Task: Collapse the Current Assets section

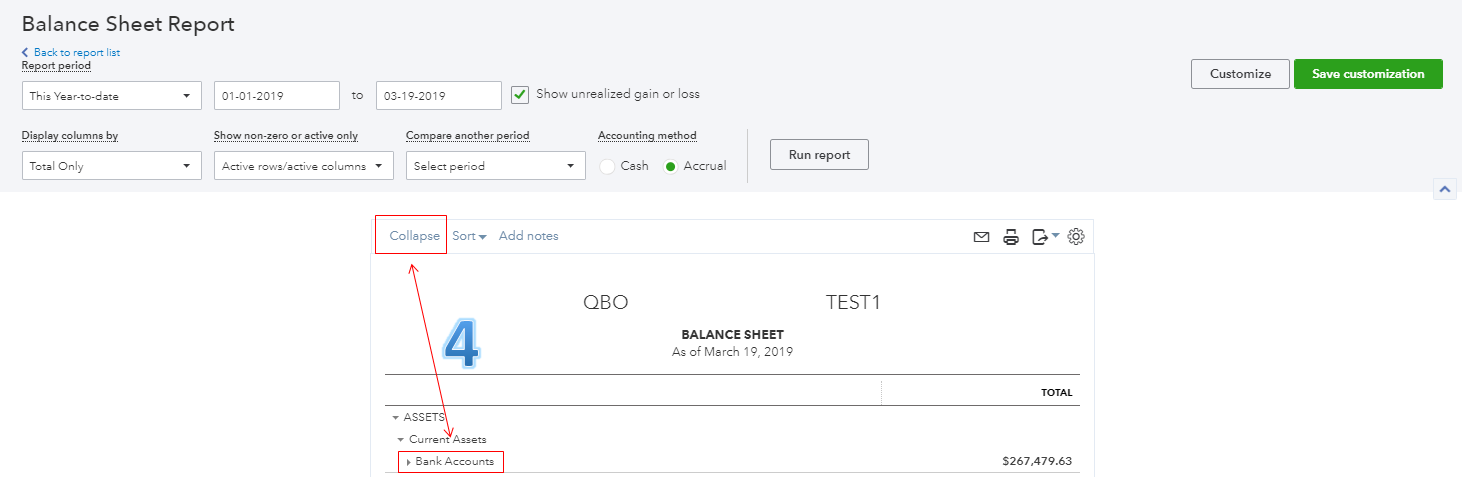Action: (x=401, y=440)
